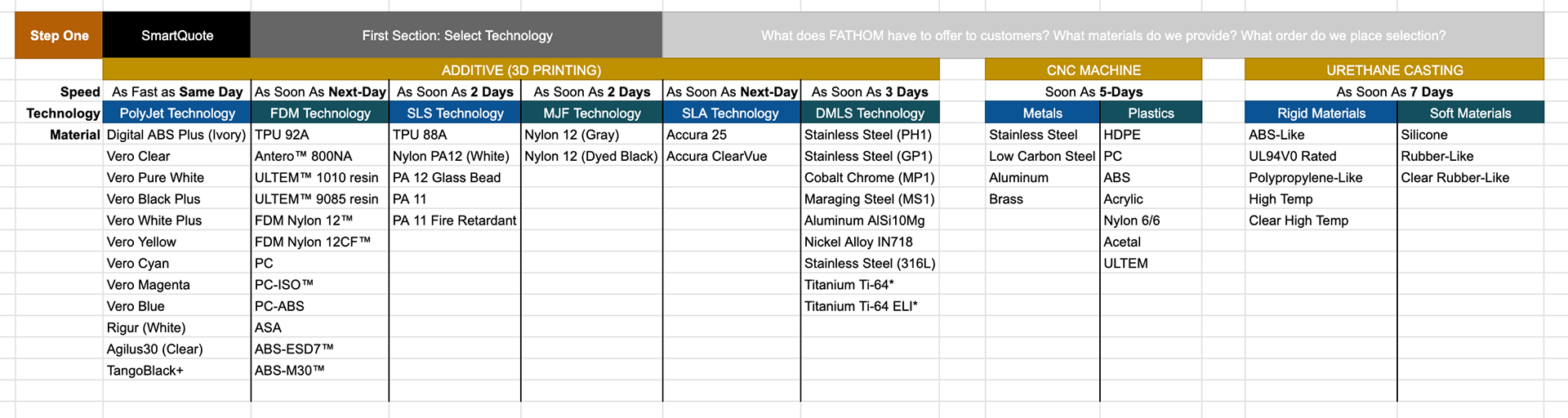
Task: Select the 'Vero Yellow' cell
Action: click(x=177, y=241)
